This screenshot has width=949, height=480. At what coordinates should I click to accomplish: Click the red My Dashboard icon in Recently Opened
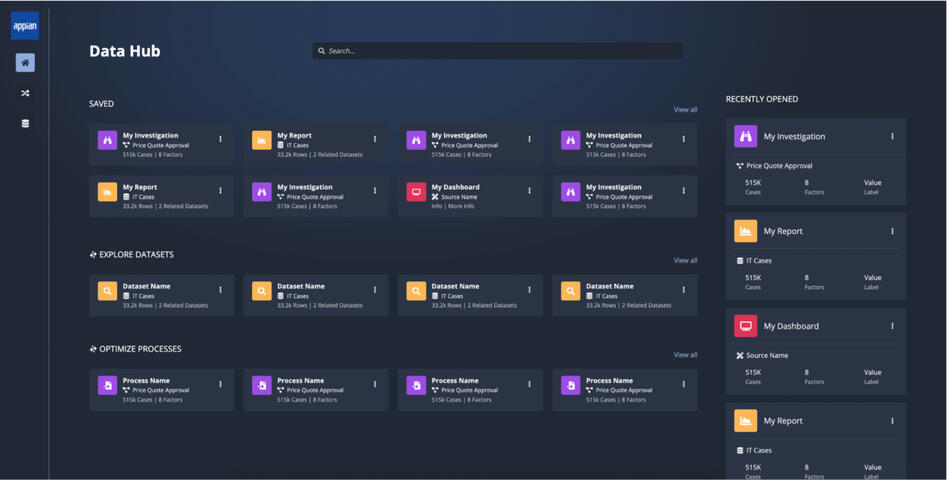point(745,326)
